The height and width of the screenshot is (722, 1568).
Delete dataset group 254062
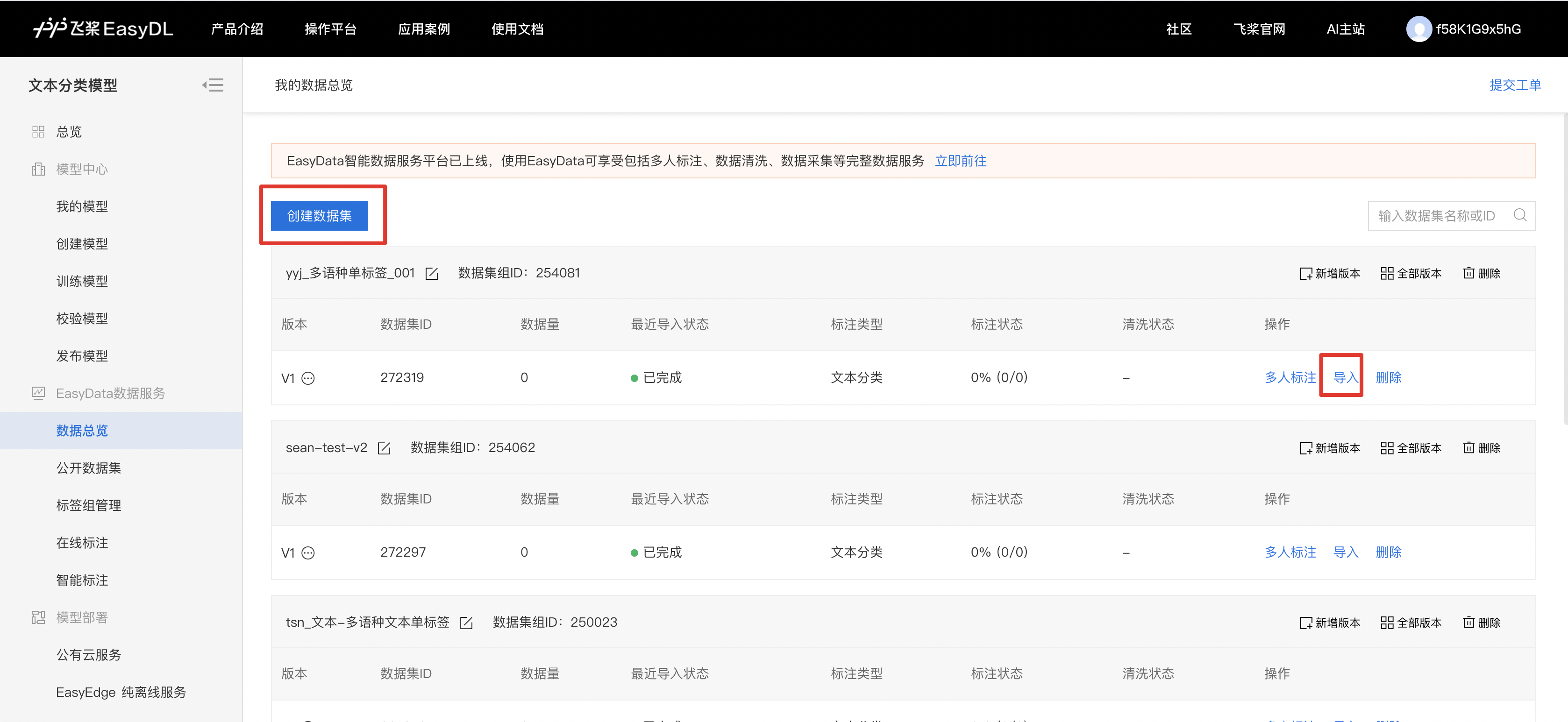(x=1482, y=448)
